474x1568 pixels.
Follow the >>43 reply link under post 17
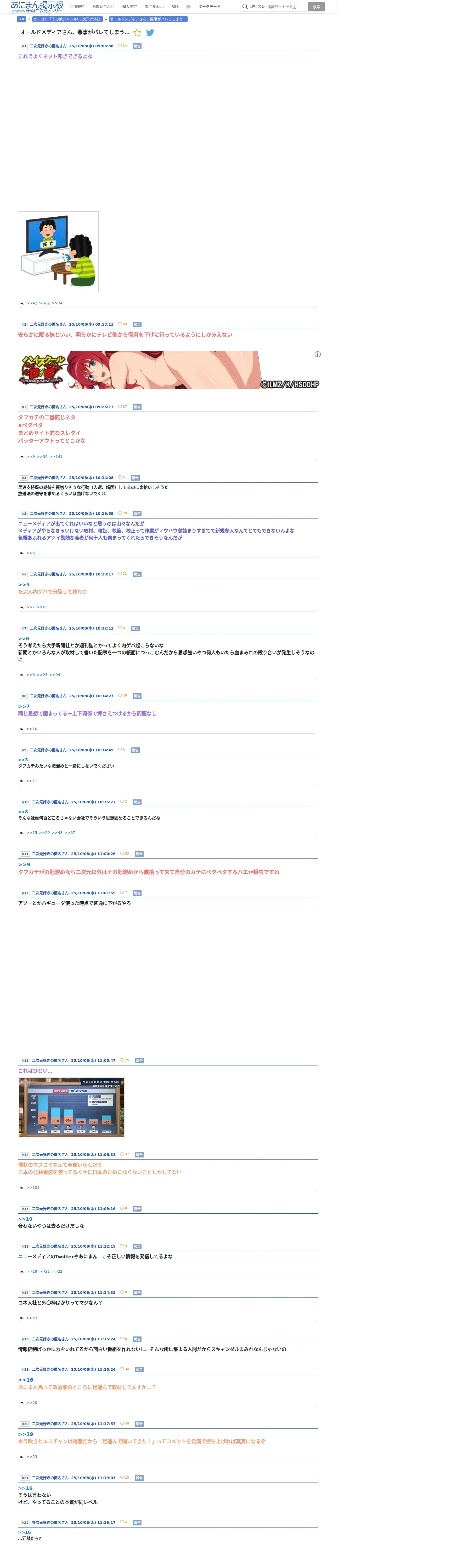click(x=32, y=1318)
